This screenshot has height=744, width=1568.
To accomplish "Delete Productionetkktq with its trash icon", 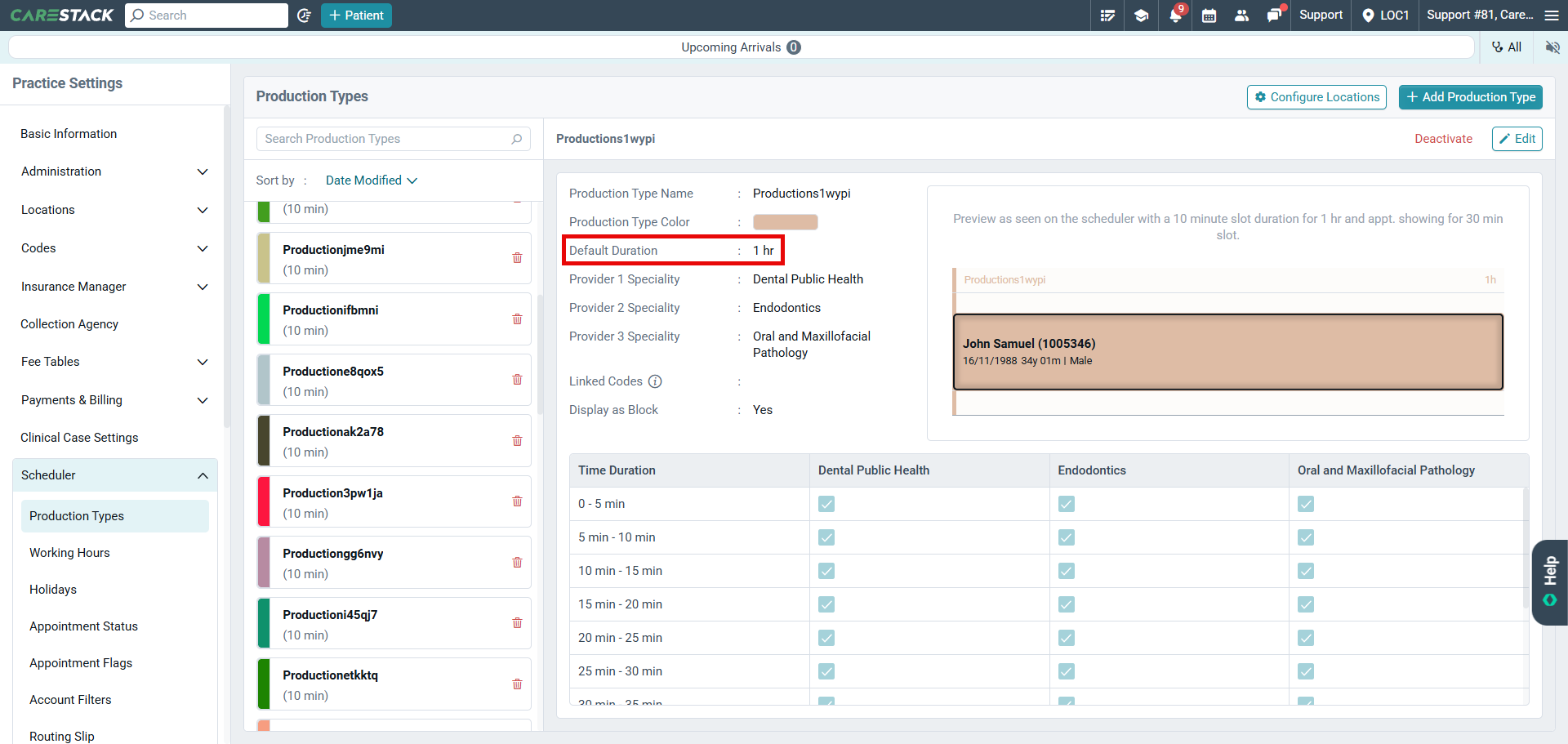I will coord(517,684).
